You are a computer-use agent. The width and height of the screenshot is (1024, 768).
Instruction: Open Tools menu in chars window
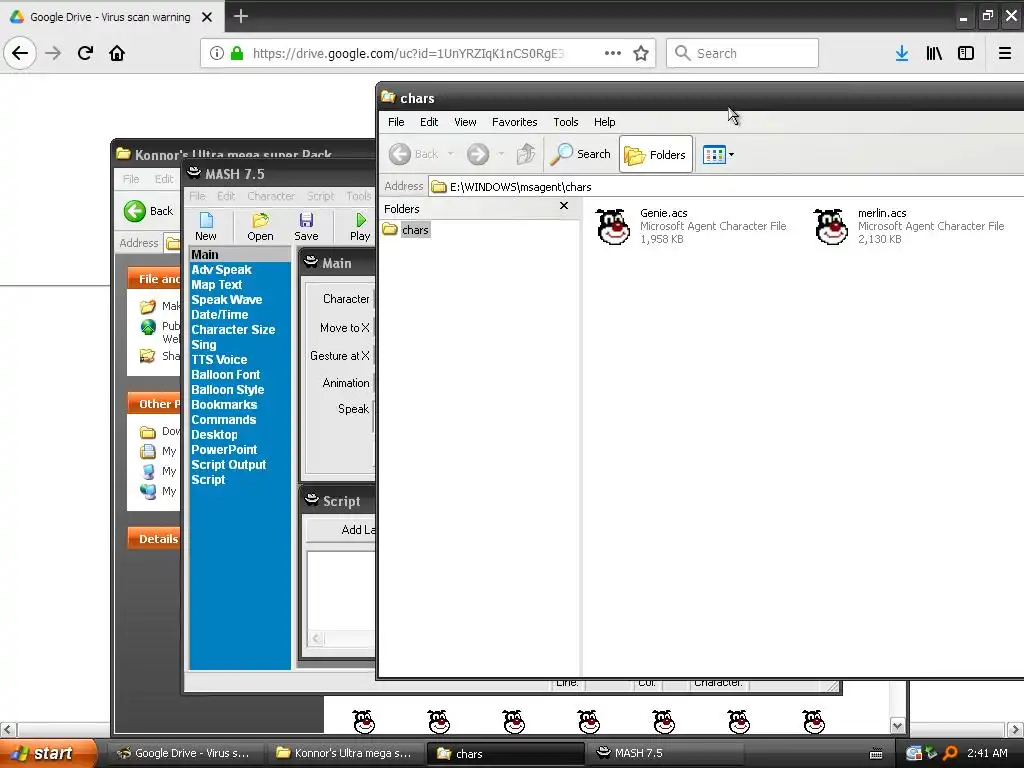click(x=566, y=122)
